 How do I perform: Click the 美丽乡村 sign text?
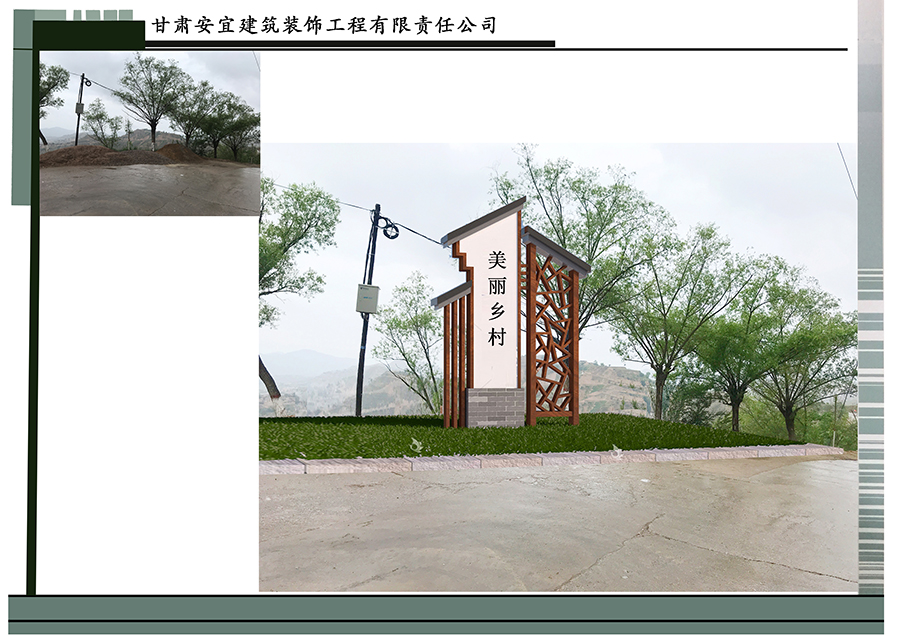497,298
